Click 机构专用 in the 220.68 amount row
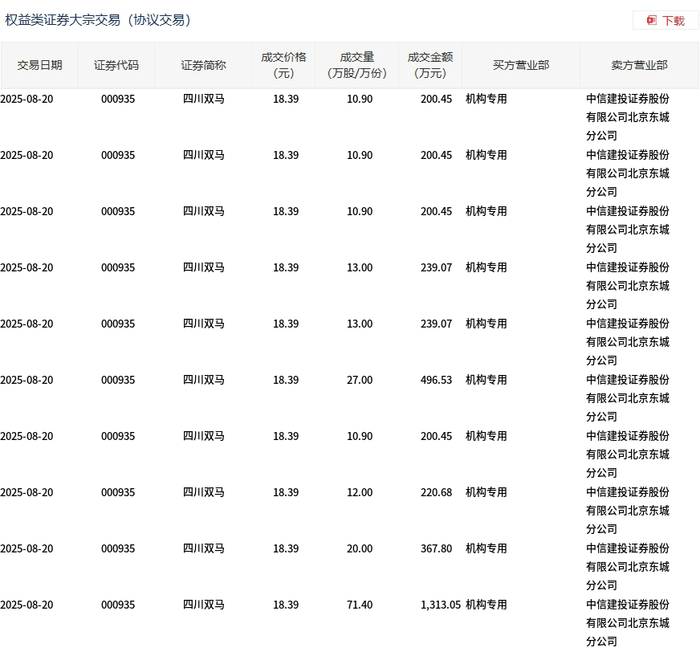This screenshot has width=700, height=652. [x=486, y=493]
